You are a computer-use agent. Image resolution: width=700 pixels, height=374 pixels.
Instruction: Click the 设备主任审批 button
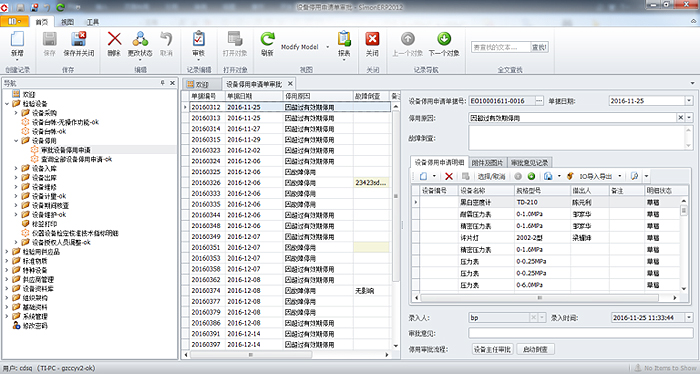pyautogui.click(x=492, y=349)
